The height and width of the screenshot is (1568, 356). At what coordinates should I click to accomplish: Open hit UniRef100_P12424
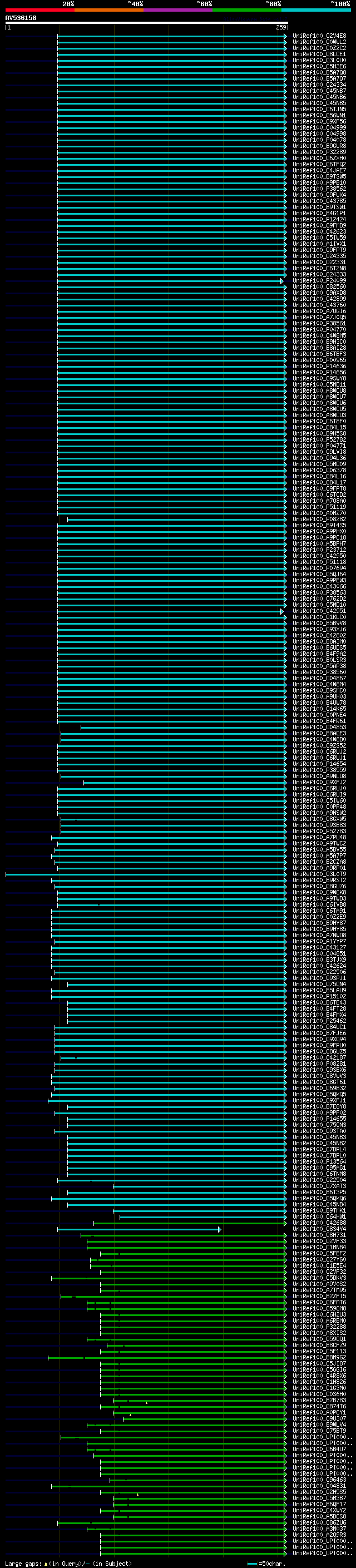(x=319, y=220)
